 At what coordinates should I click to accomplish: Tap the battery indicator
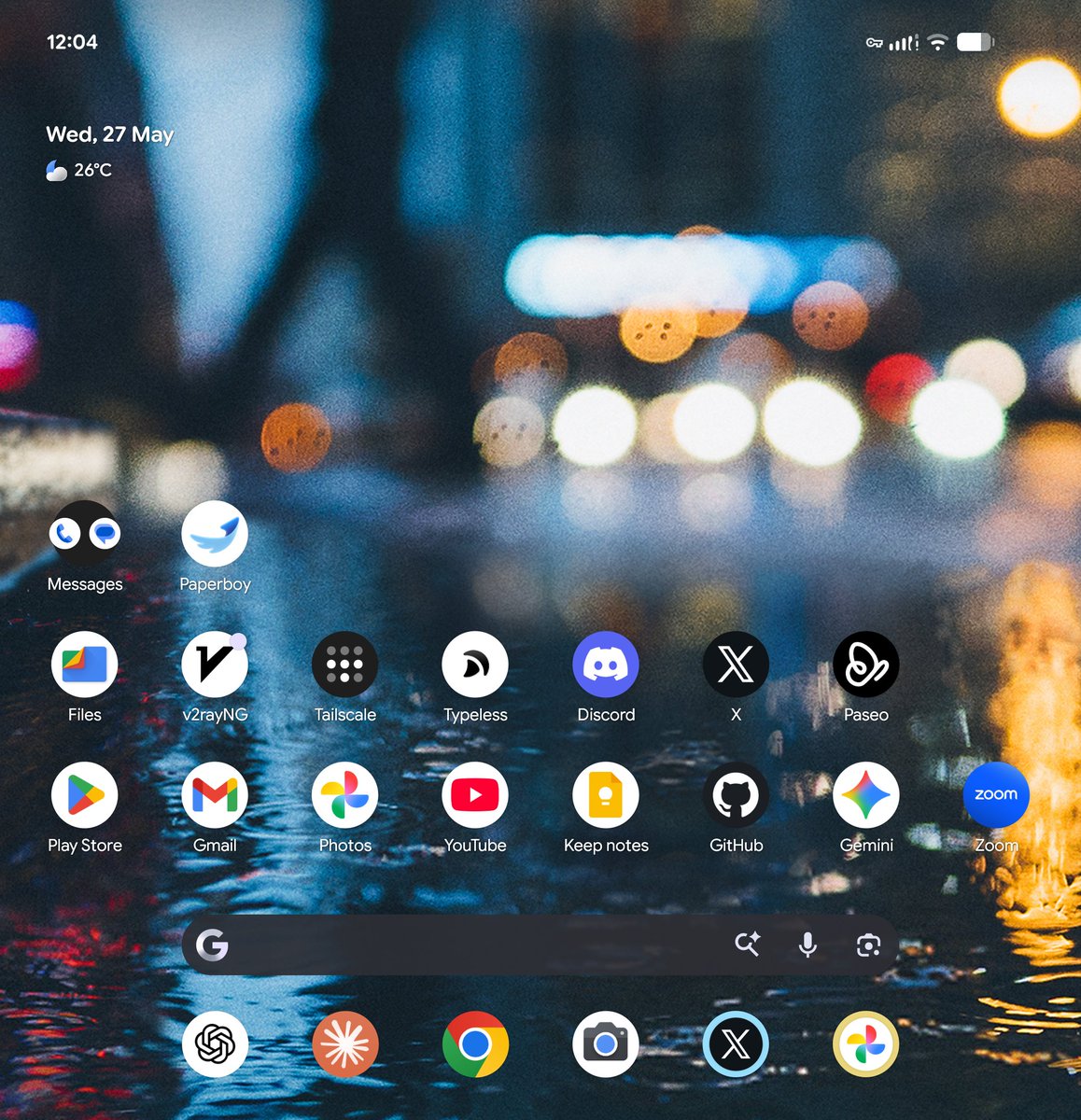976,42
